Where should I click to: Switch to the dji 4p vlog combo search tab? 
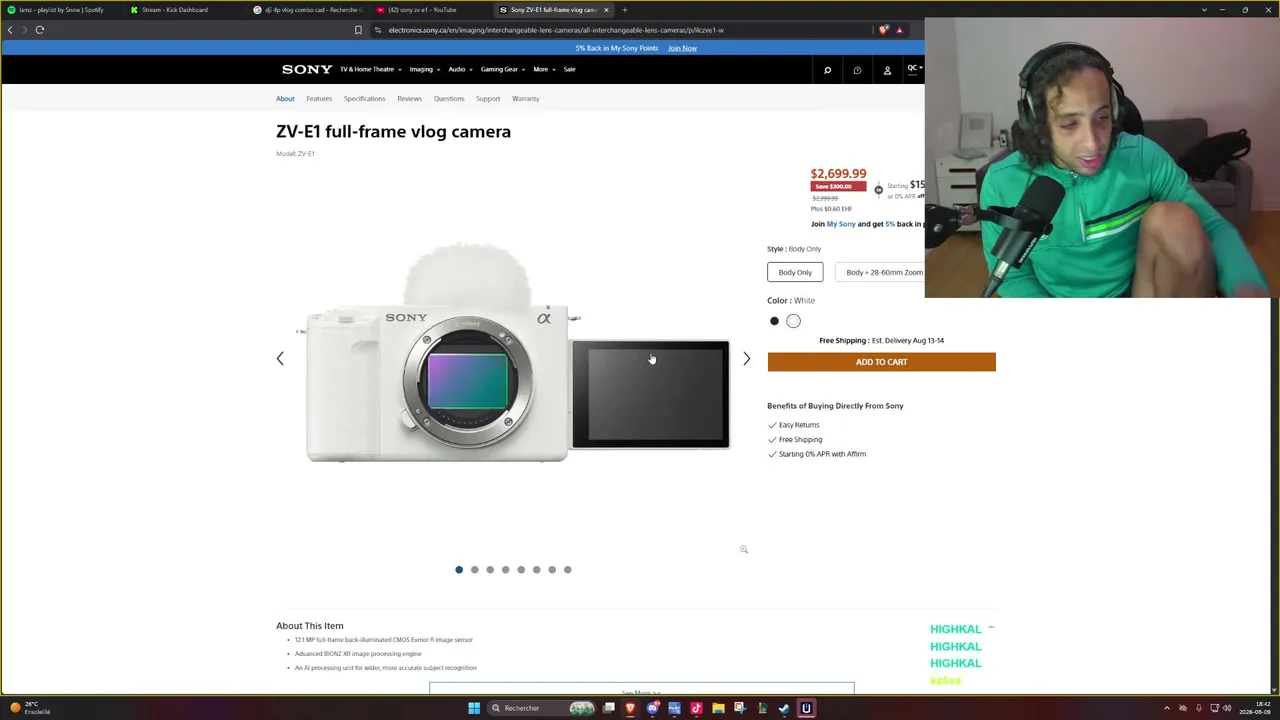(x=307, y=10)
